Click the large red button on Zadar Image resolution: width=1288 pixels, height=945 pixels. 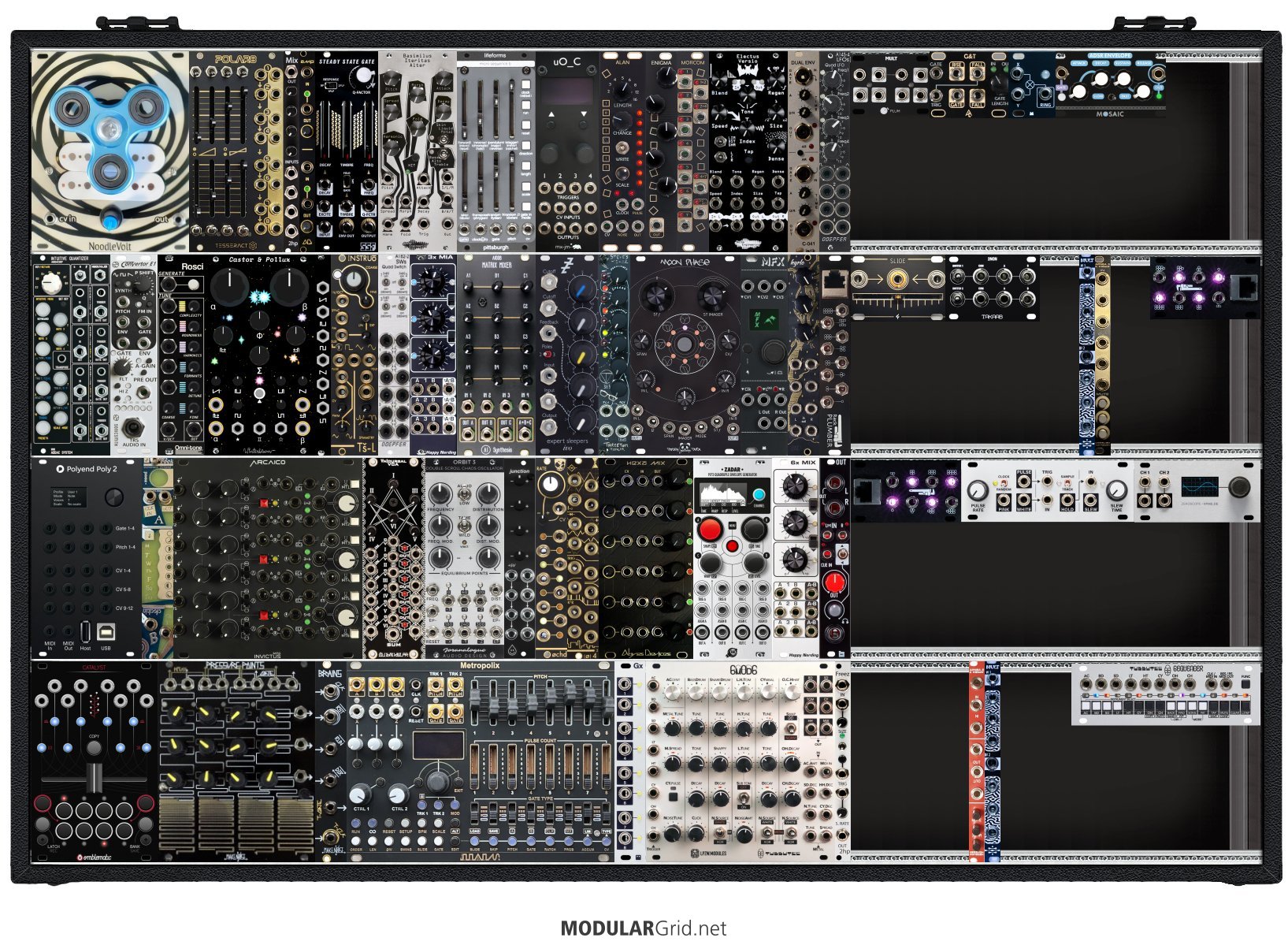(x=710, y=530)
